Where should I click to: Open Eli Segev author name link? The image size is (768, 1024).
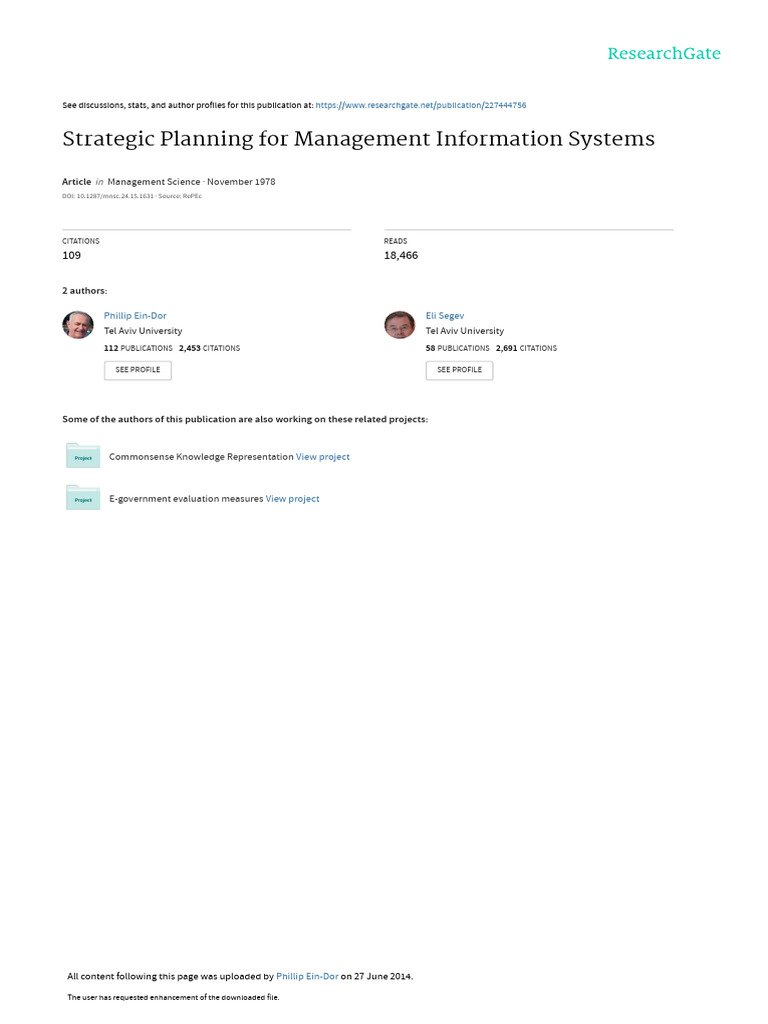click(x=445, y=315)
